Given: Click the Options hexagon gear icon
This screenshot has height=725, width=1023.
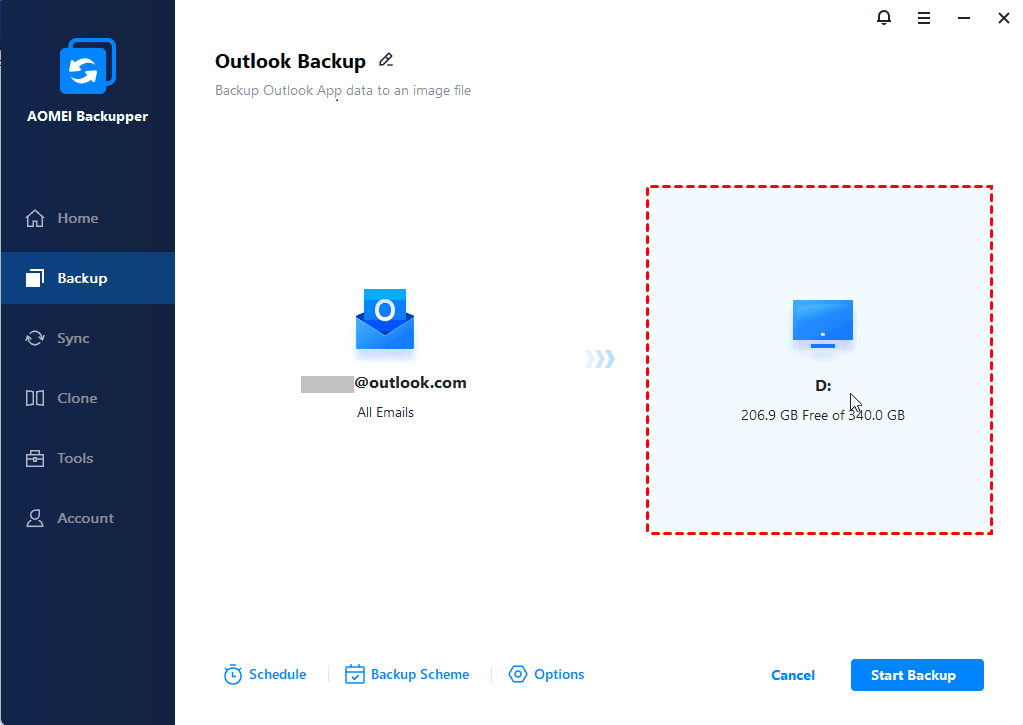Looking at the screenshot, I should (518, 675).
